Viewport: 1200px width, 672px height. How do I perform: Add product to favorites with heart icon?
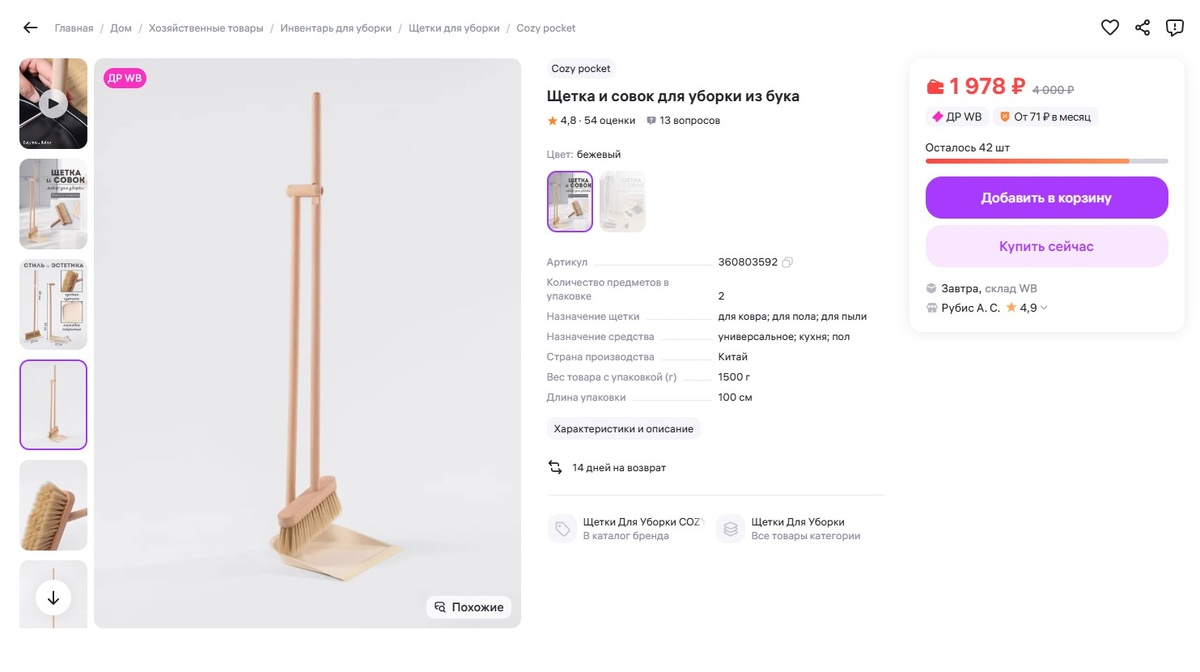tap(1110, 28)
